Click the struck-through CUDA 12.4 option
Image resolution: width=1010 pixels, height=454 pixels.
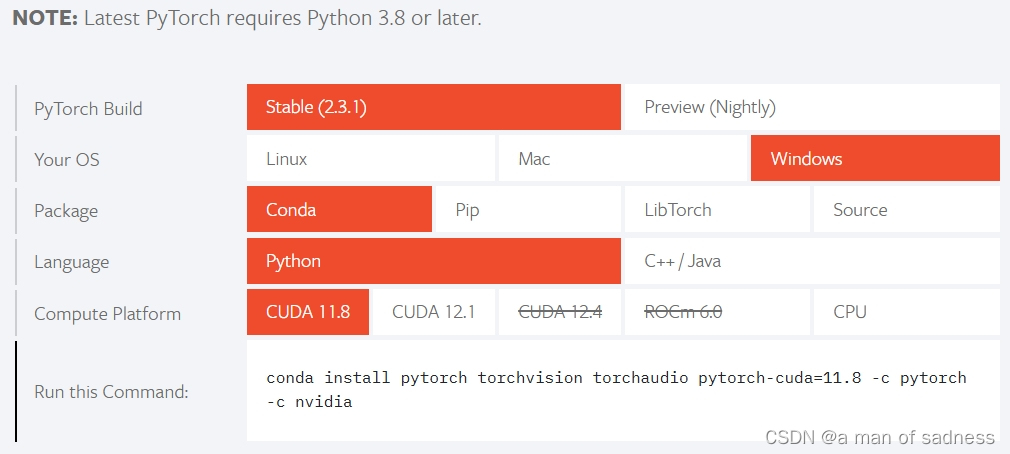pos(560,312)
